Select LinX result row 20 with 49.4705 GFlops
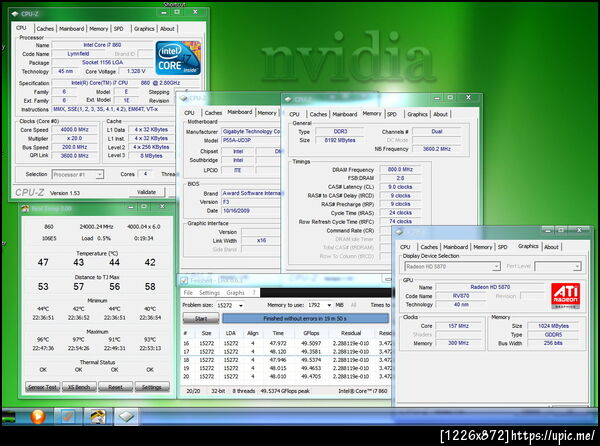 coord(287,377)
